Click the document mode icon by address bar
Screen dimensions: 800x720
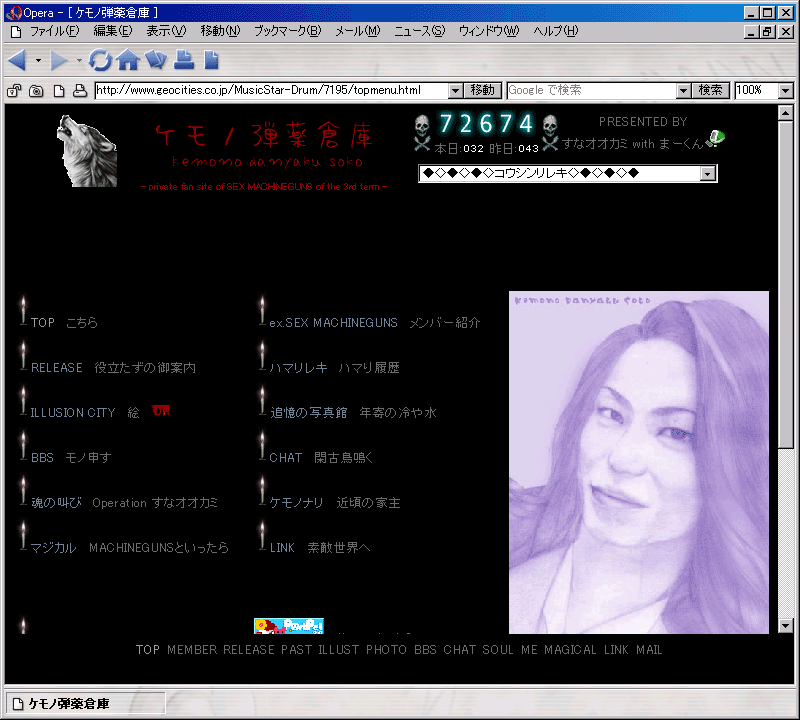59,91
